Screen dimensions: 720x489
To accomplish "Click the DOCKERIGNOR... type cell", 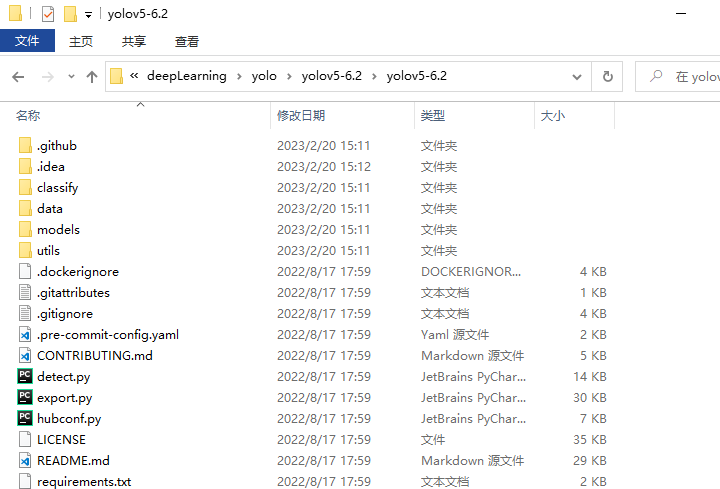I will coord(471,271).
